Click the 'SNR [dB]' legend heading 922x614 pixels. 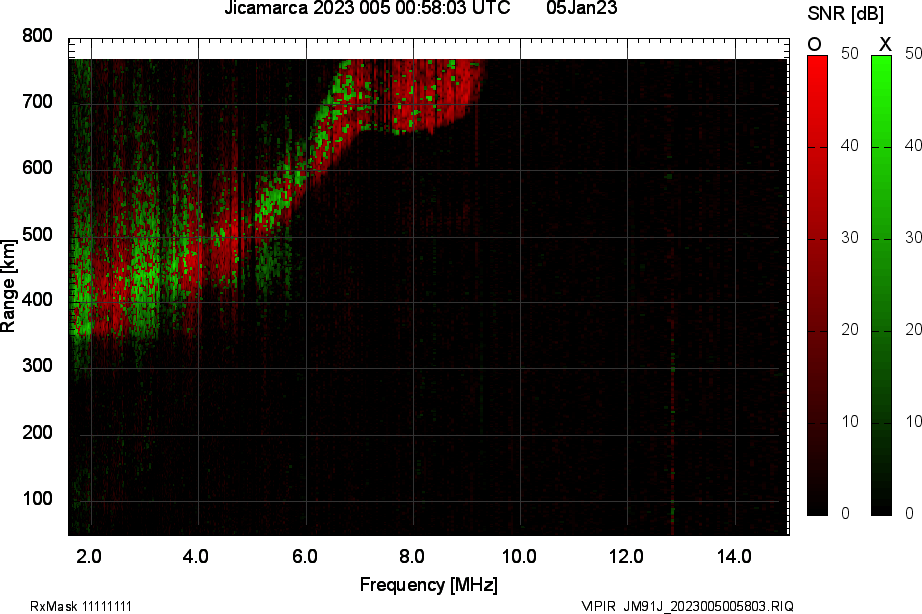coord(845,14)
